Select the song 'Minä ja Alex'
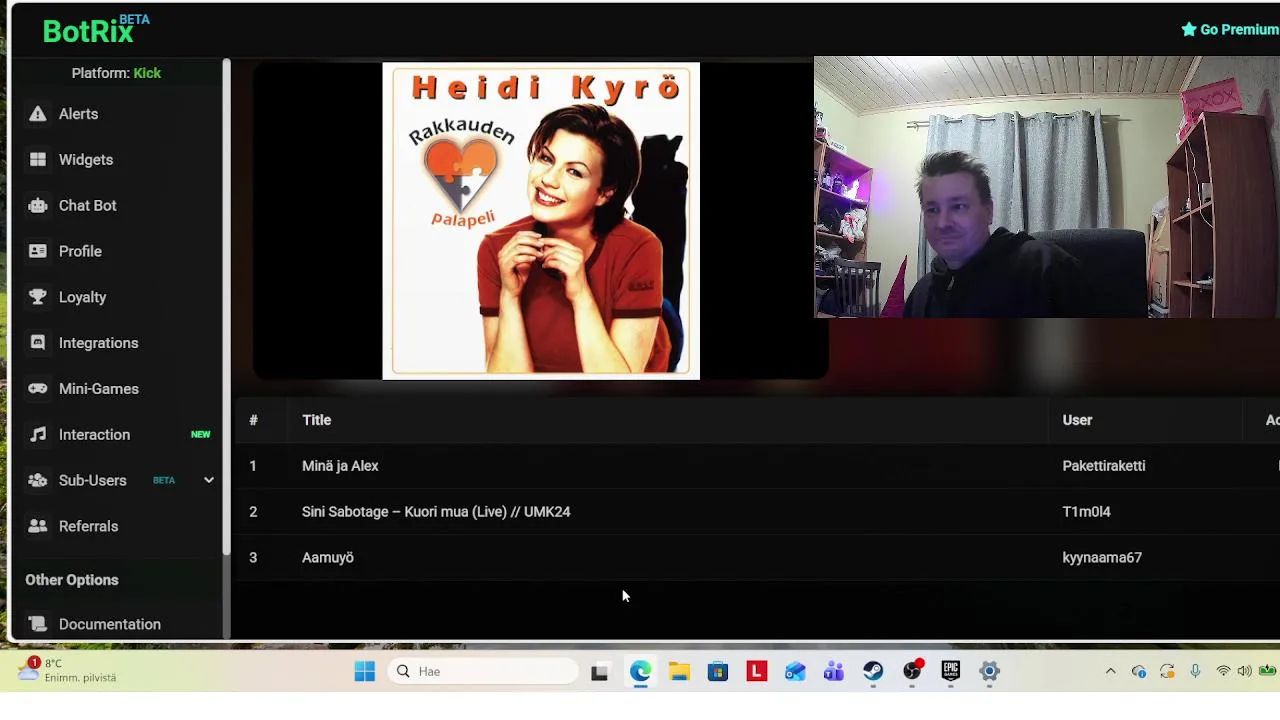 click(340, 466)
